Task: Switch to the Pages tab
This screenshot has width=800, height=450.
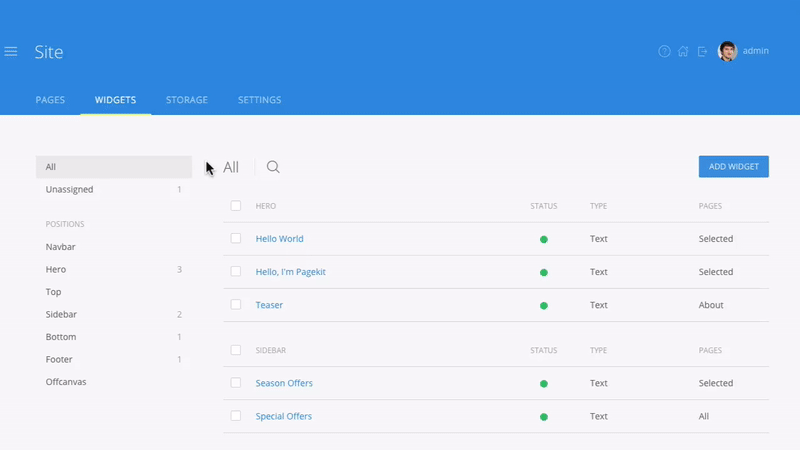Action: [x=50, y=100]
